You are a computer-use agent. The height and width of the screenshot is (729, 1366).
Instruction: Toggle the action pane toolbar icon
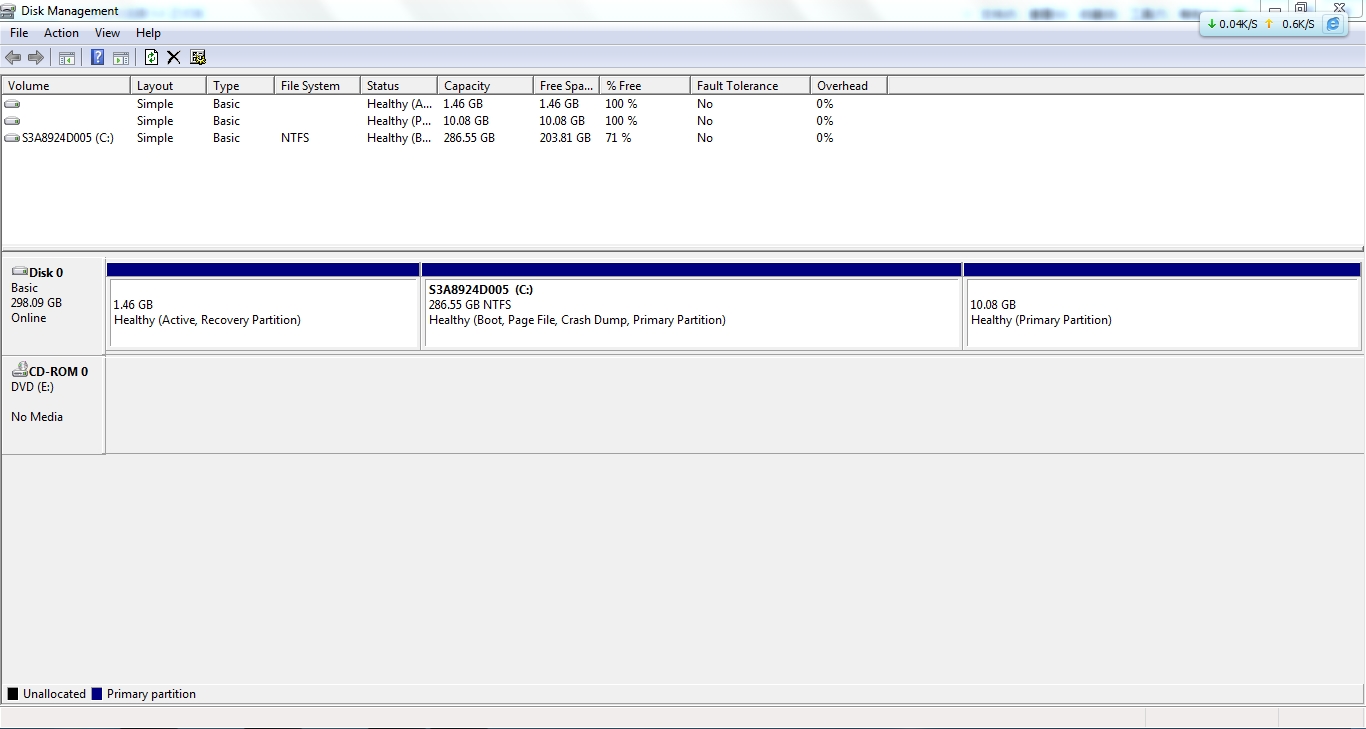click(x=120, y=58)
